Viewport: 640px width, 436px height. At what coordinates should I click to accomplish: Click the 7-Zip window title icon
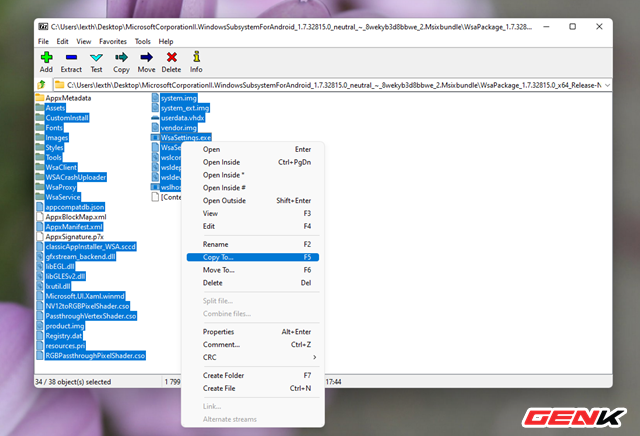pos(43,27)
